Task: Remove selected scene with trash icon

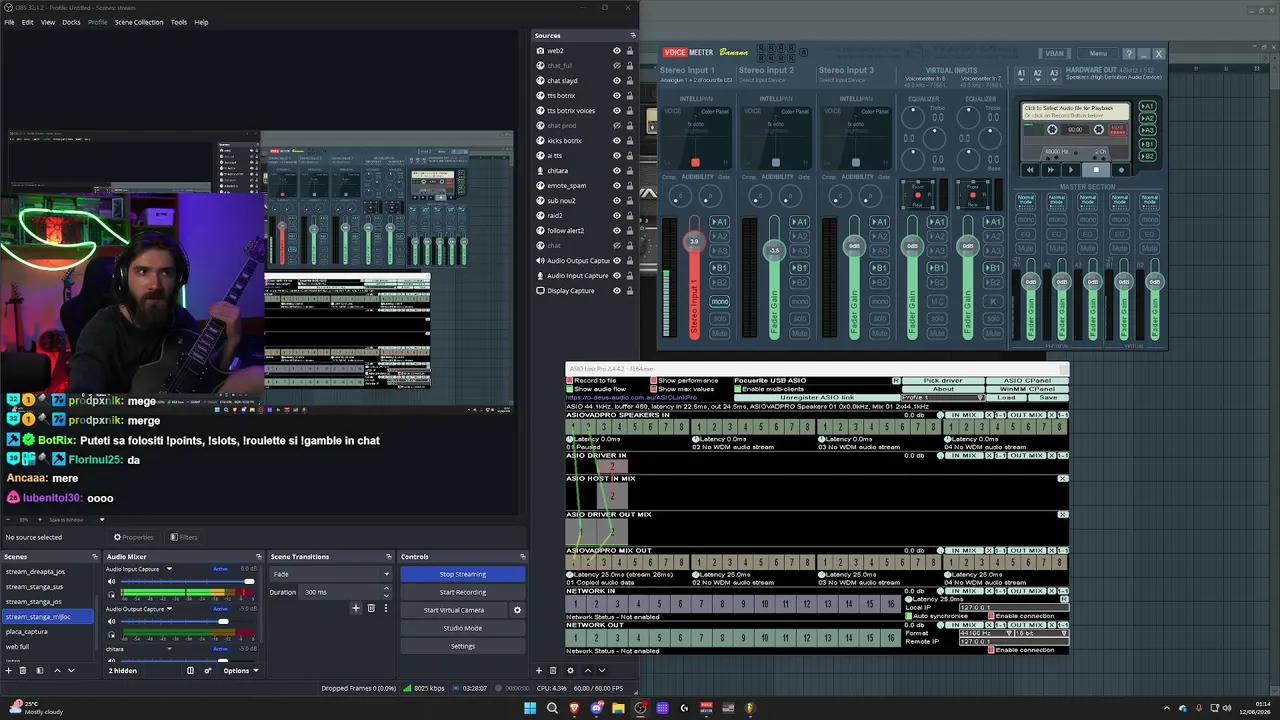Action: pos(23,670)
